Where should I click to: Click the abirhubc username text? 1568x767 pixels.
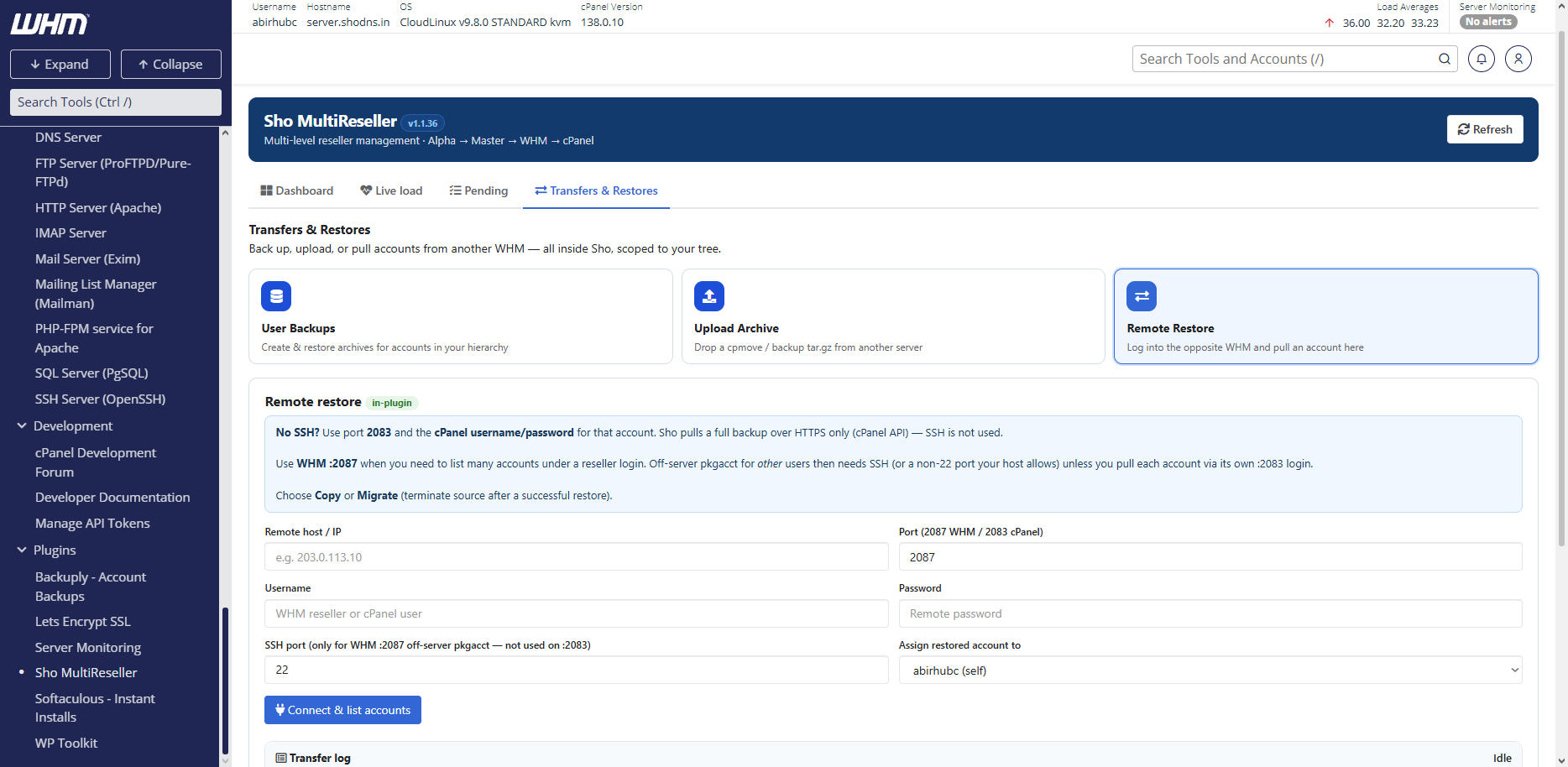pos(274,23)
